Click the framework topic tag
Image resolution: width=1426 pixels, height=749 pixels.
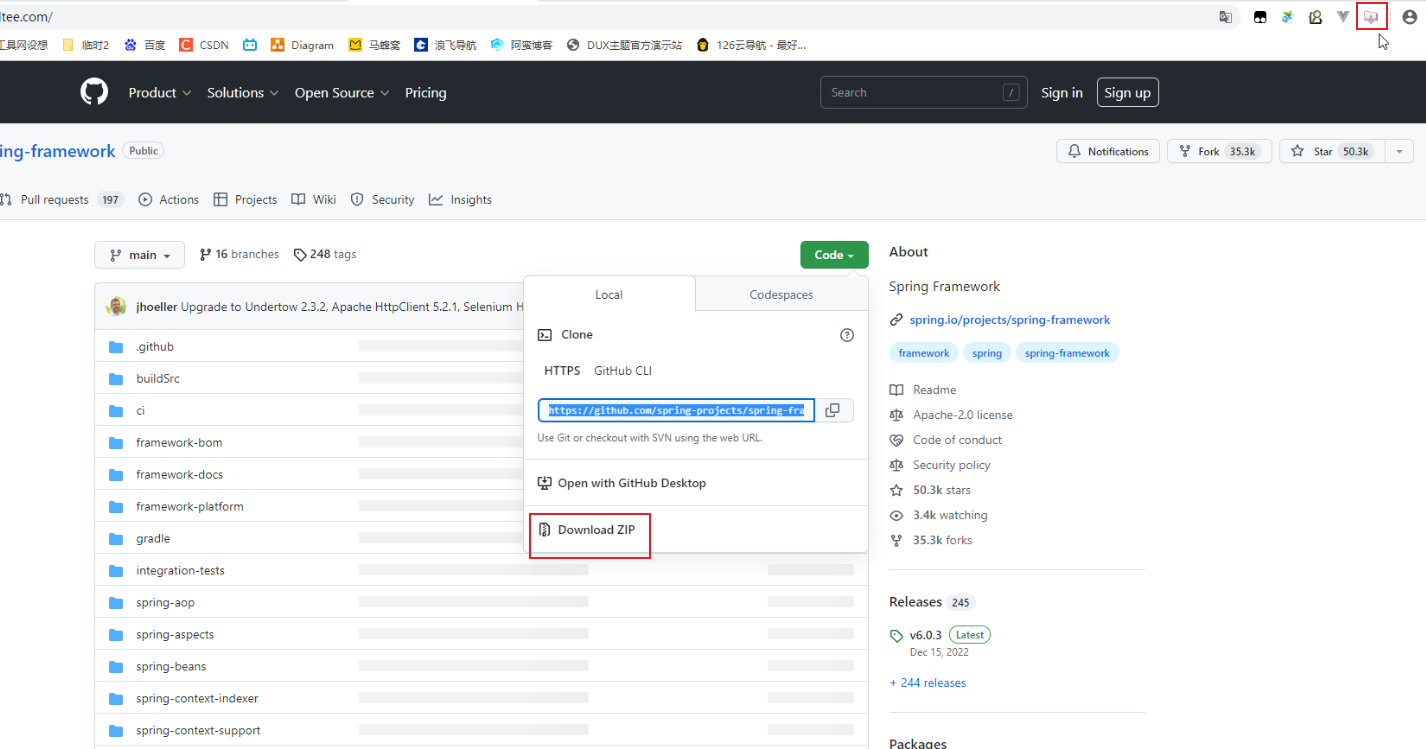tap(924, 353)
